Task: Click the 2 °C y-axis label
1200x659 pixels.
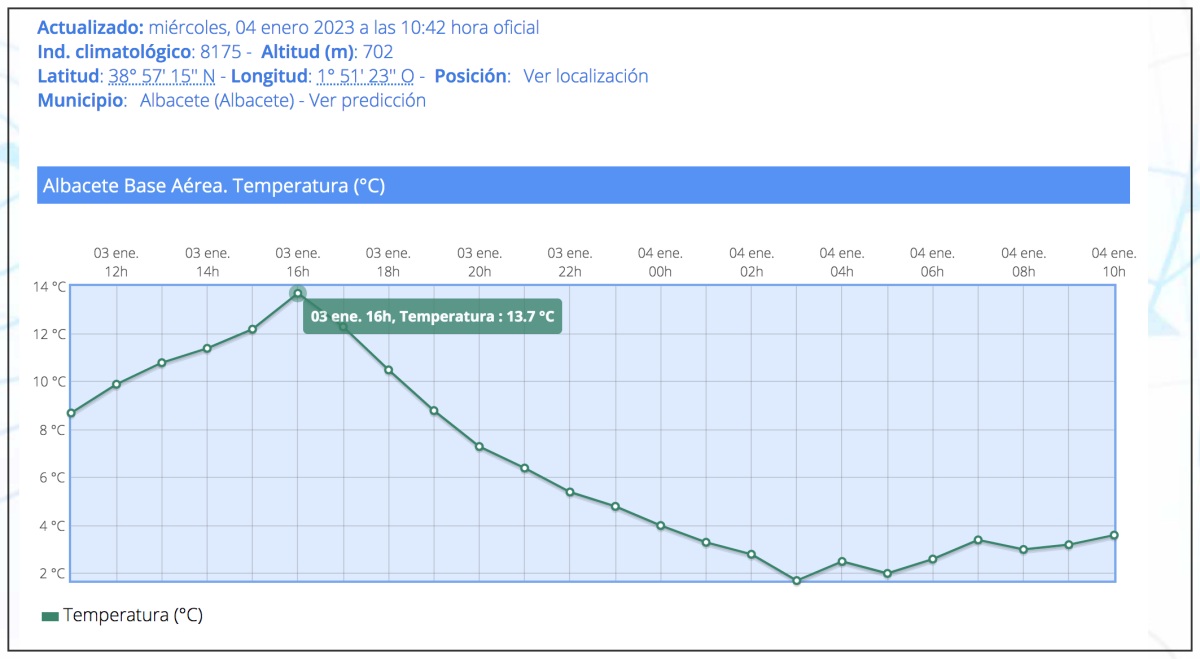Action: [54, 574]
